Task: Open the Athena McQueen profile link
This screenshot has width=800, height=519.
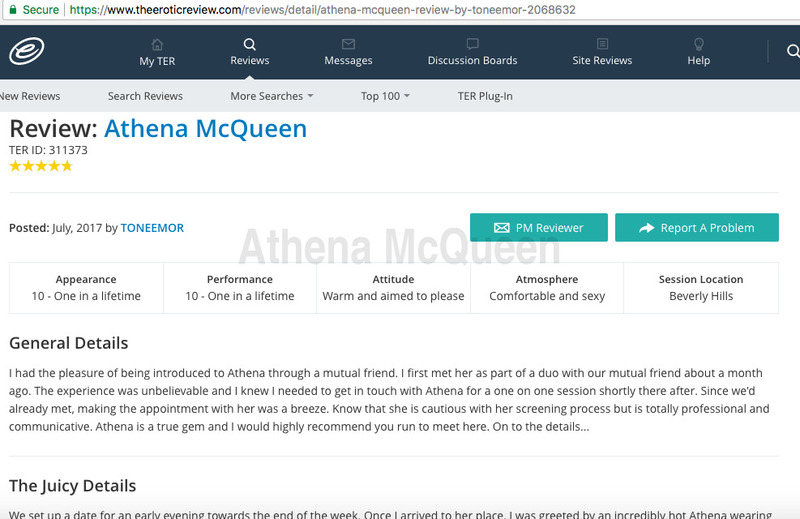Action: pos(206,129)
